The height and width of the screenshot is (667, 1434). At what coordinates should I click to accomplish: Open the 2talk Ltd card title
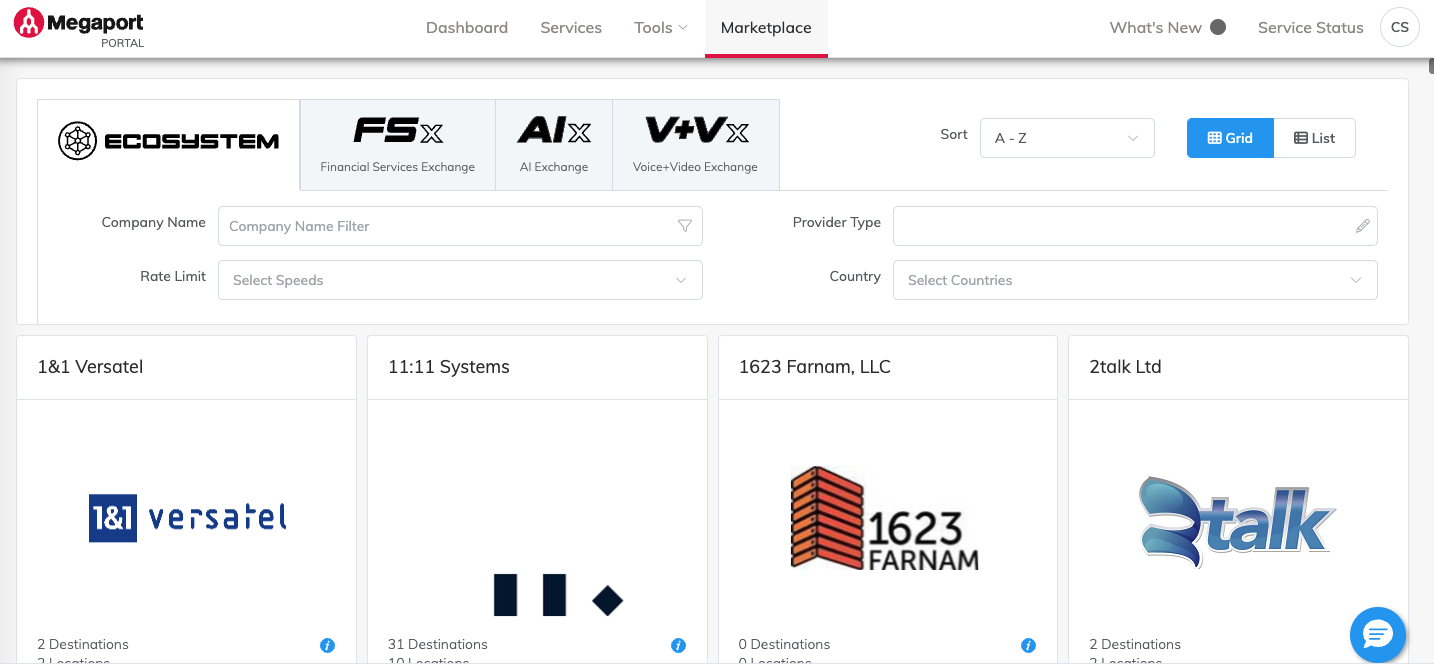tap(1125, 367)
